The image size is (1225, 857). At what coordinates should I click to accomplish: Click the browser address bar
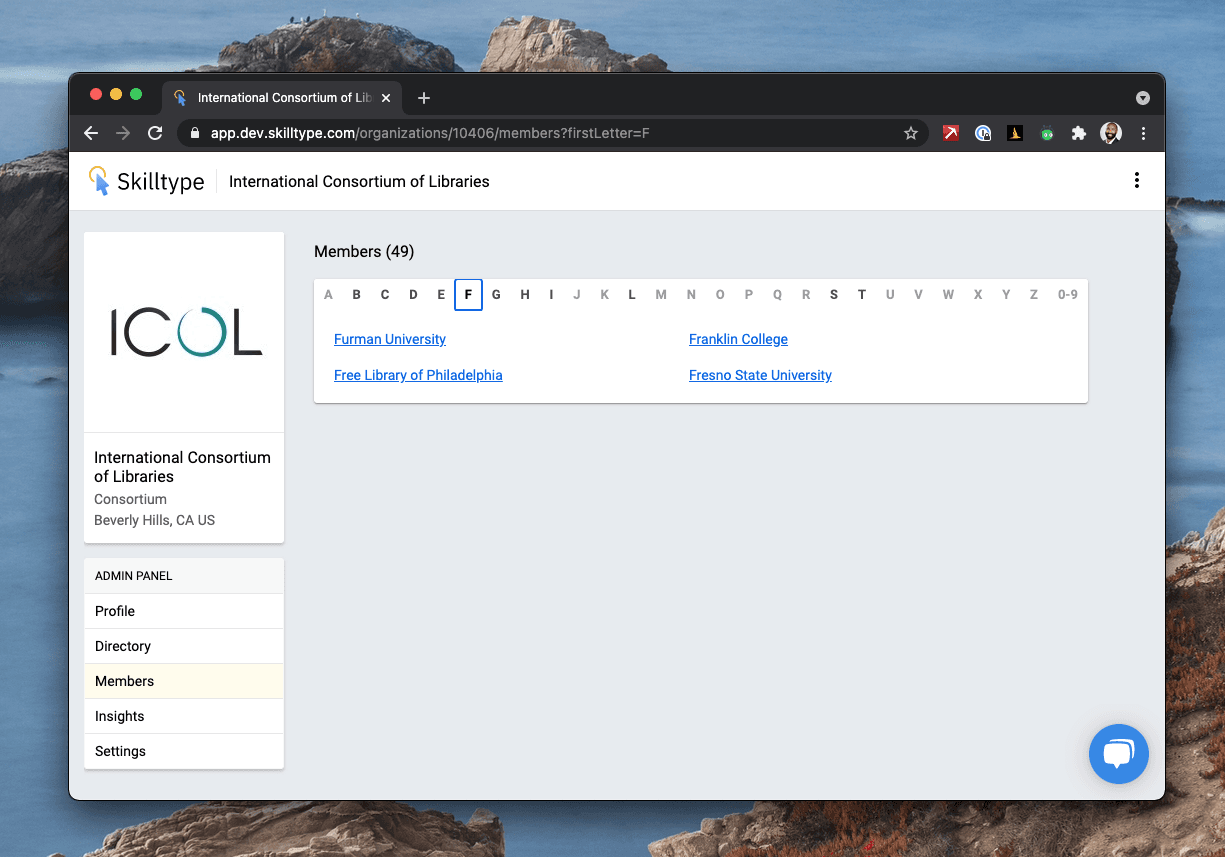[x=540, y=133]
